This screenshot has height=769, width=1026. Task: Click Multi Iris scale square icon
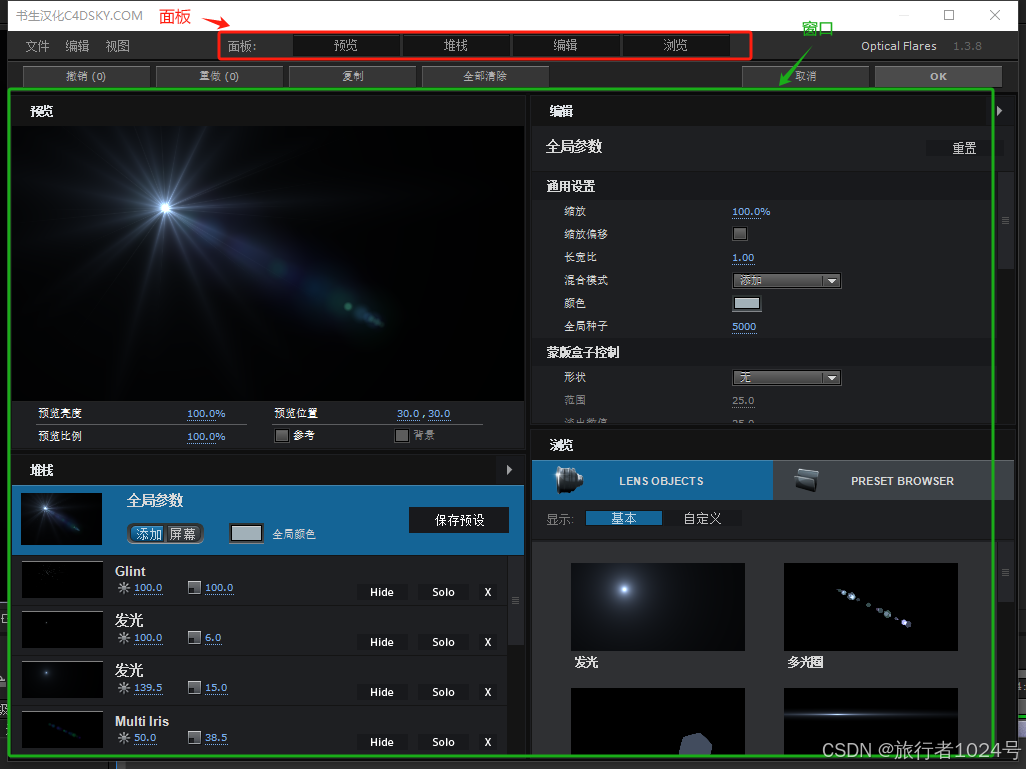pos(194,738)
